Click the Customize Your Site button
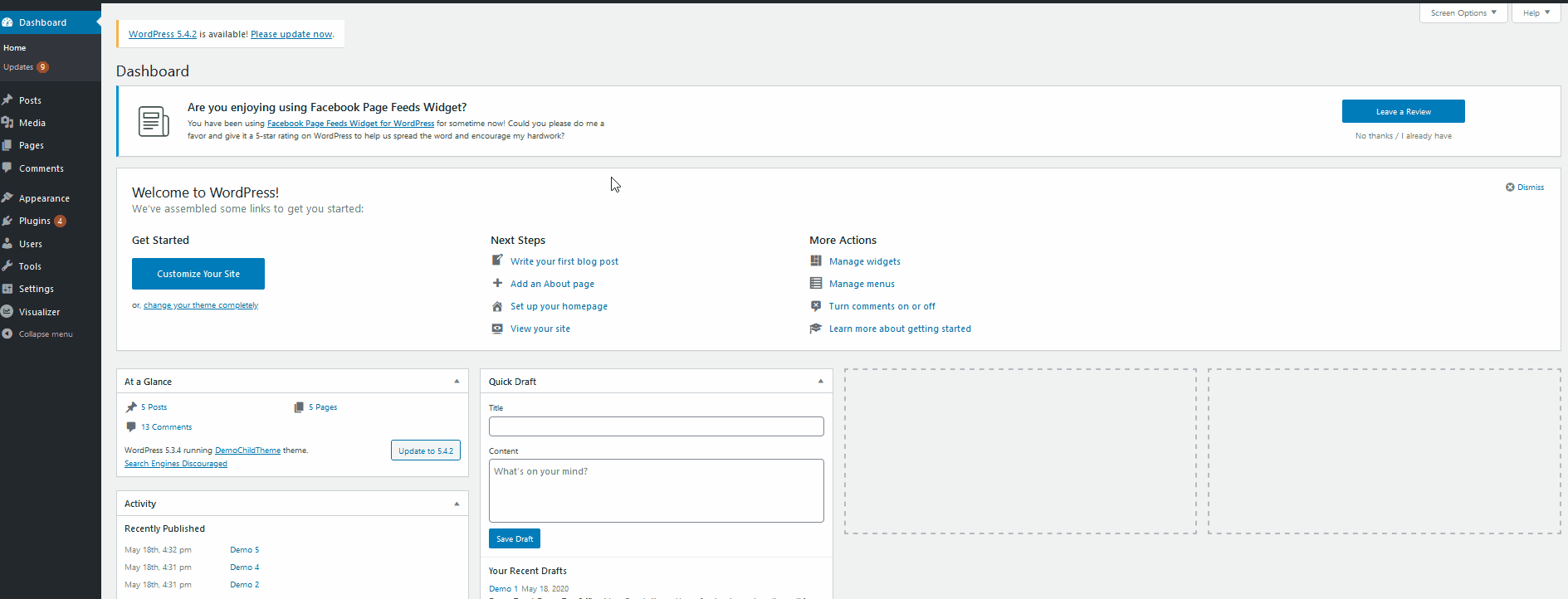 click(198, 274)
